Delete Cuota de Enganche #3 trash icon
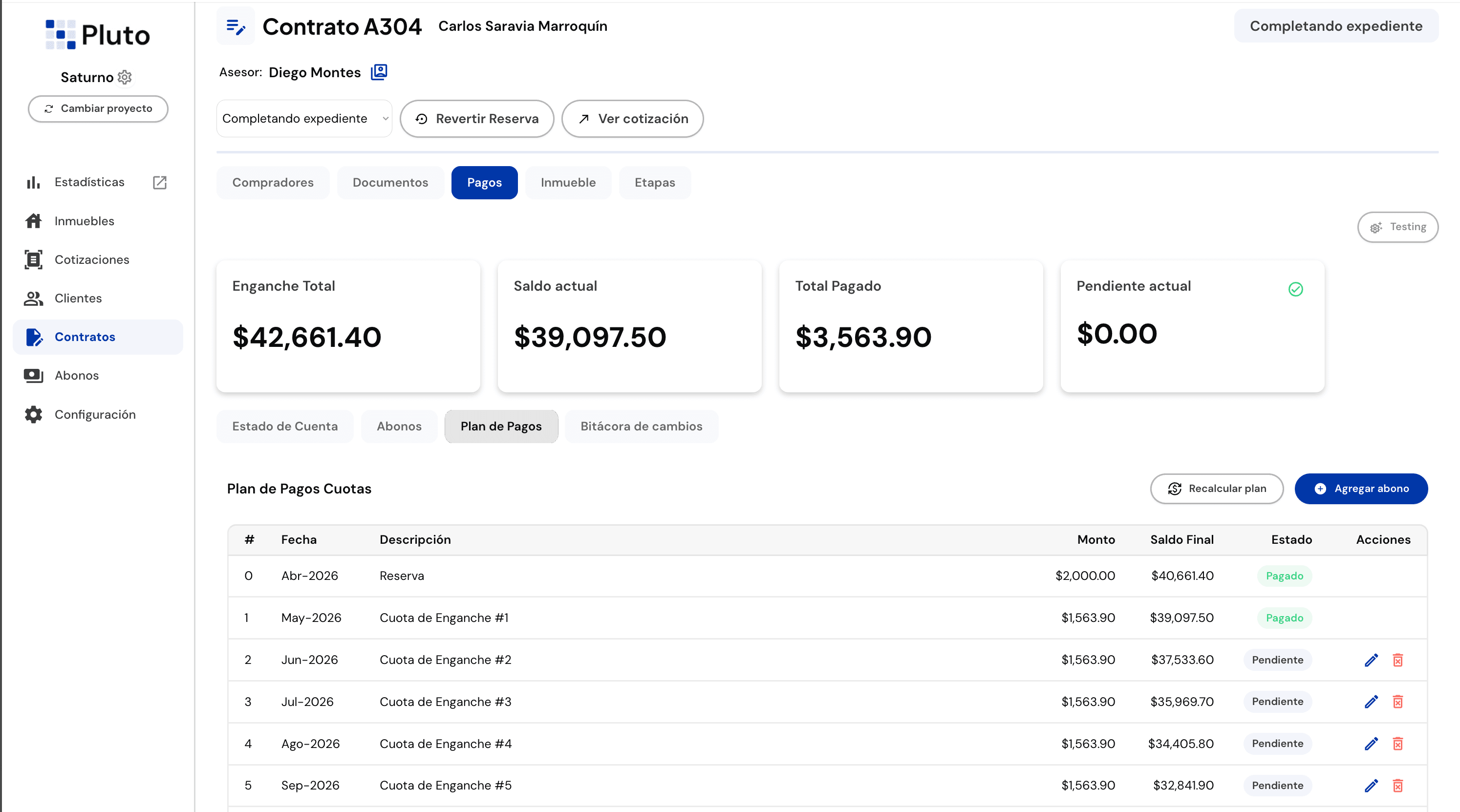 pyautogui.click(x=1397, y=702)
